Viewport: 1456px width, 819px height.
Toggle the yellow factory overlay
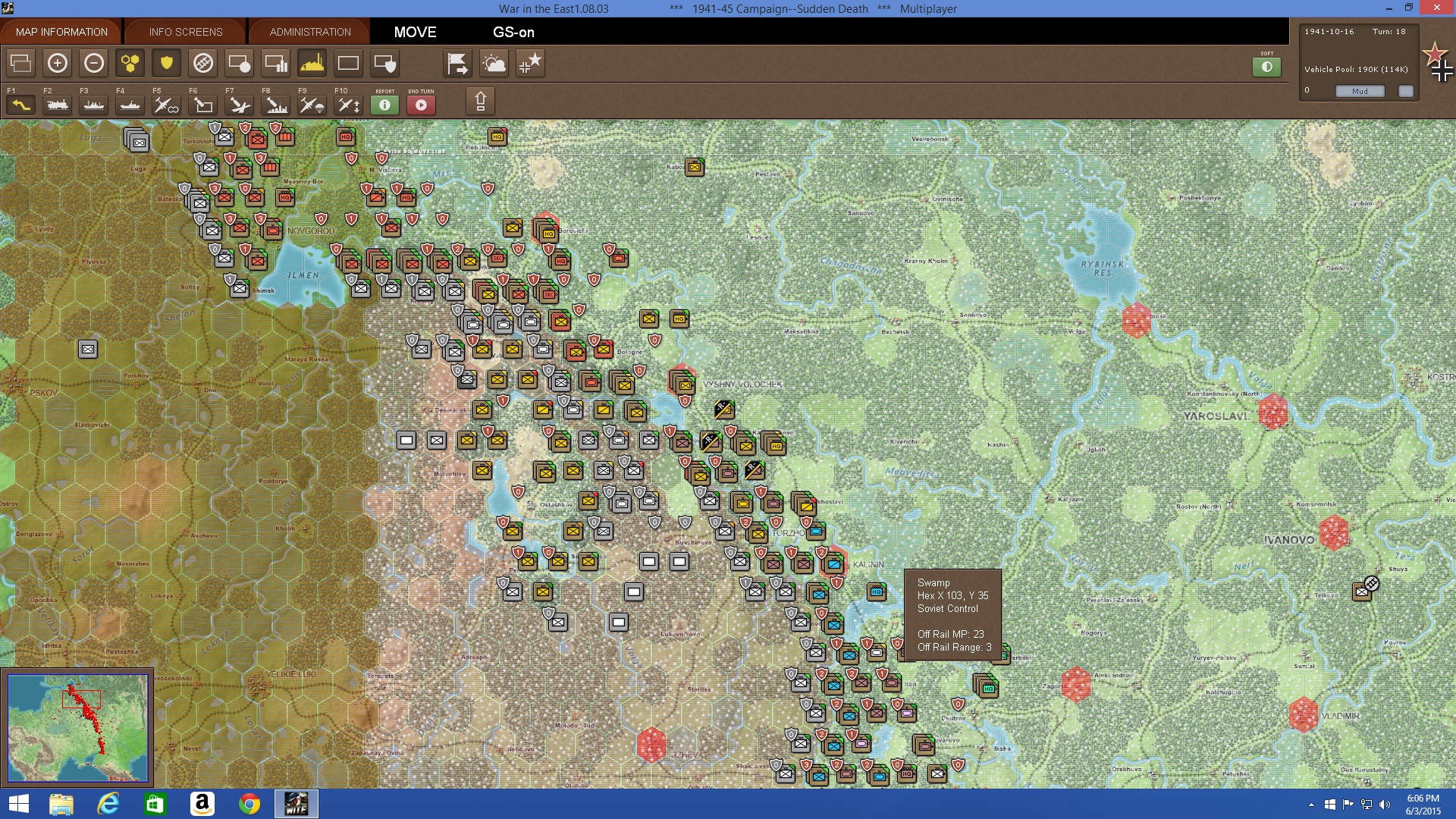coord(312,63)
